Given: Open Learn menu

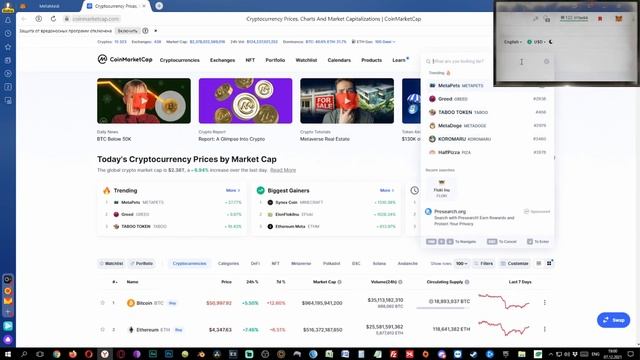Looking at the screenshot, I should click(400, 60).
